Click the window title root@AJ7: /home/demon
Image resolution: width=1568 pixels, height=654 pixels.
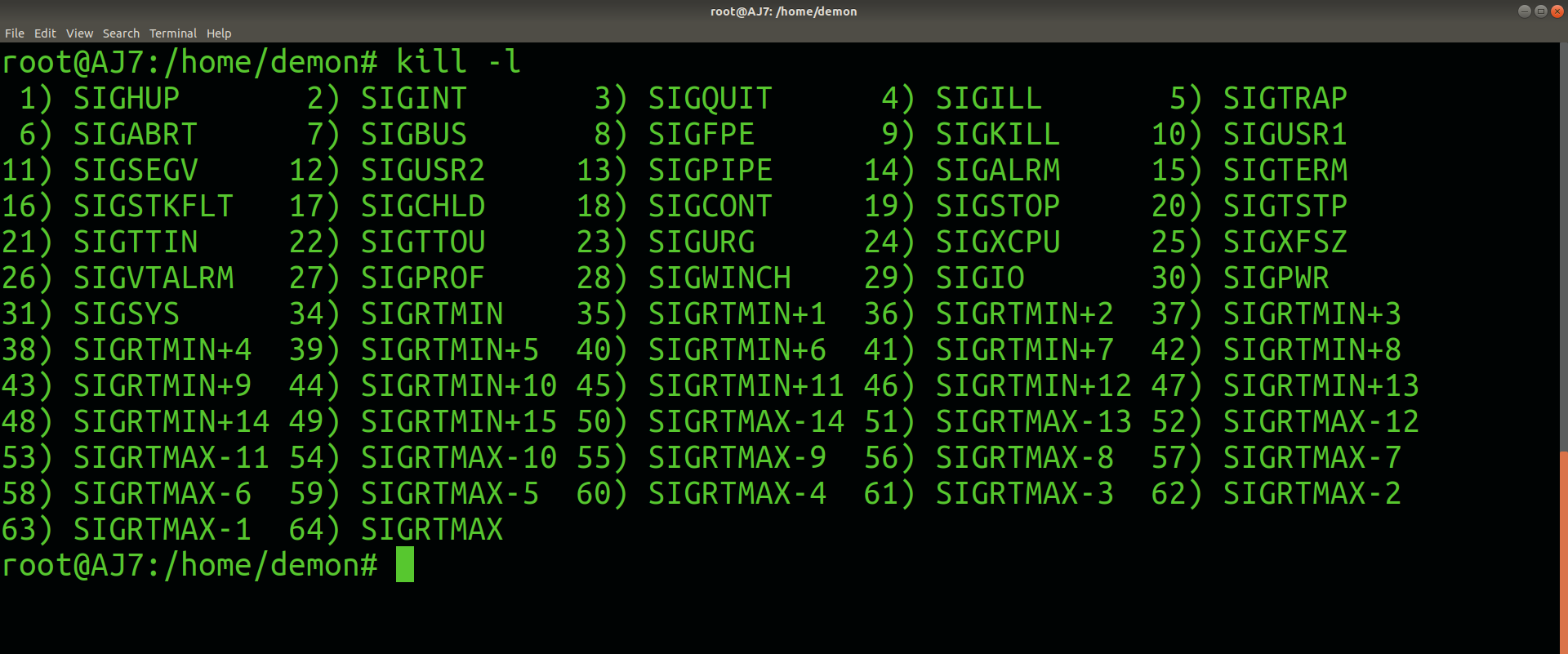(x=784, y=11)
